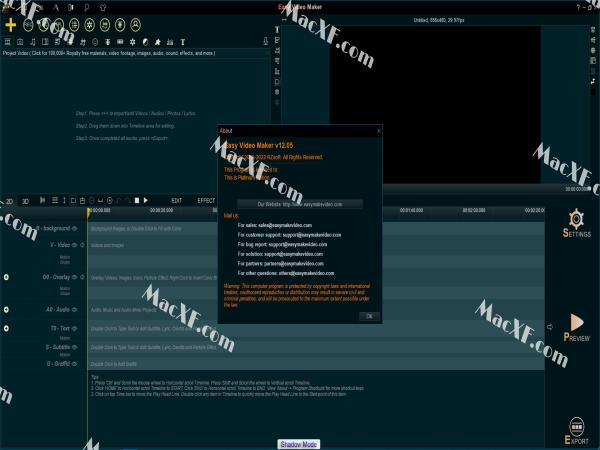The image size is (600, 450).
Task: Switch to the 3D timeline tab
Action: click(x=25, y=201)
